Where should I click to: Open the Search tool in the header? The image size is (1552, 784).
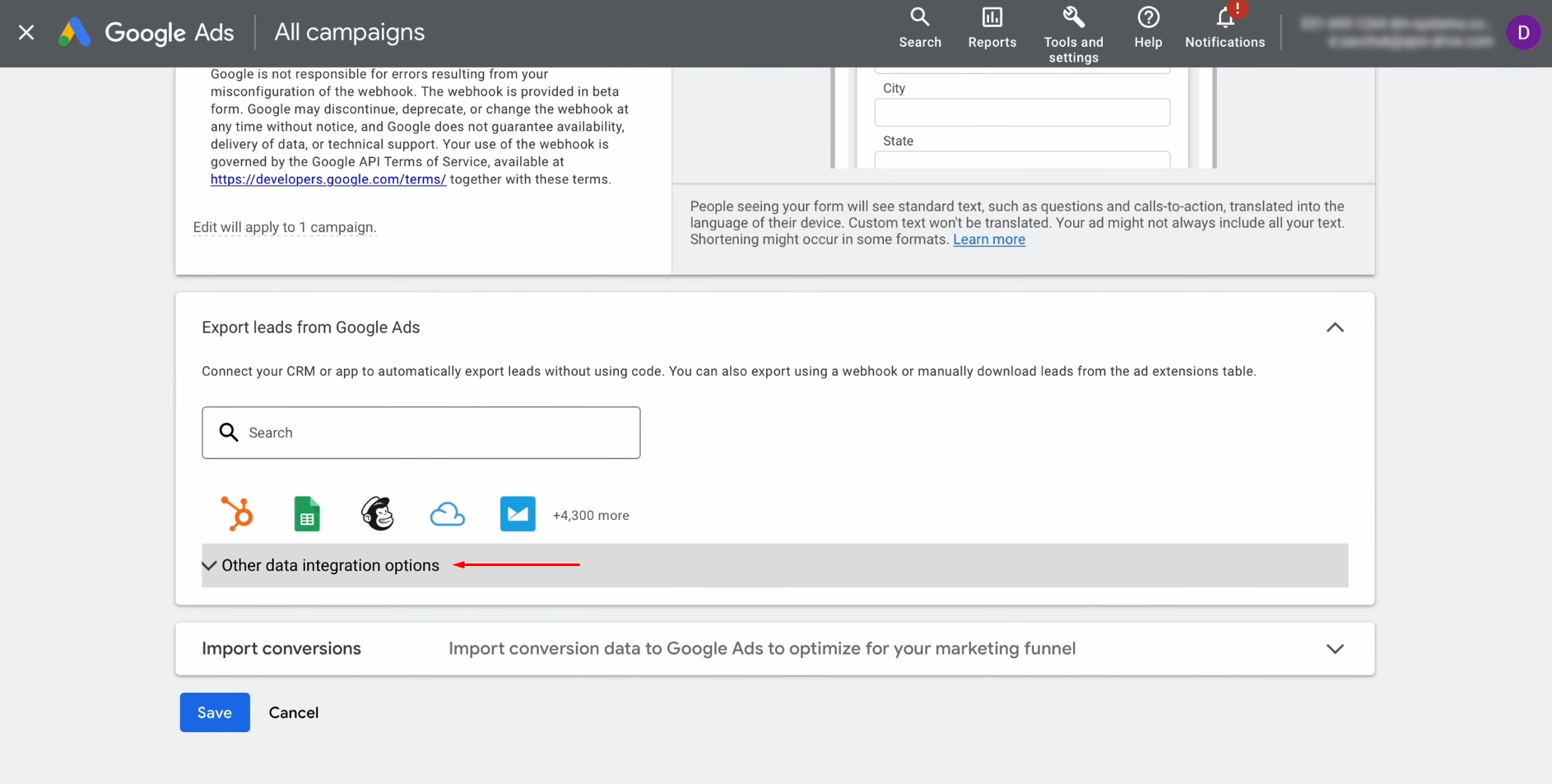pyautogui.click(x=920, y=29)
